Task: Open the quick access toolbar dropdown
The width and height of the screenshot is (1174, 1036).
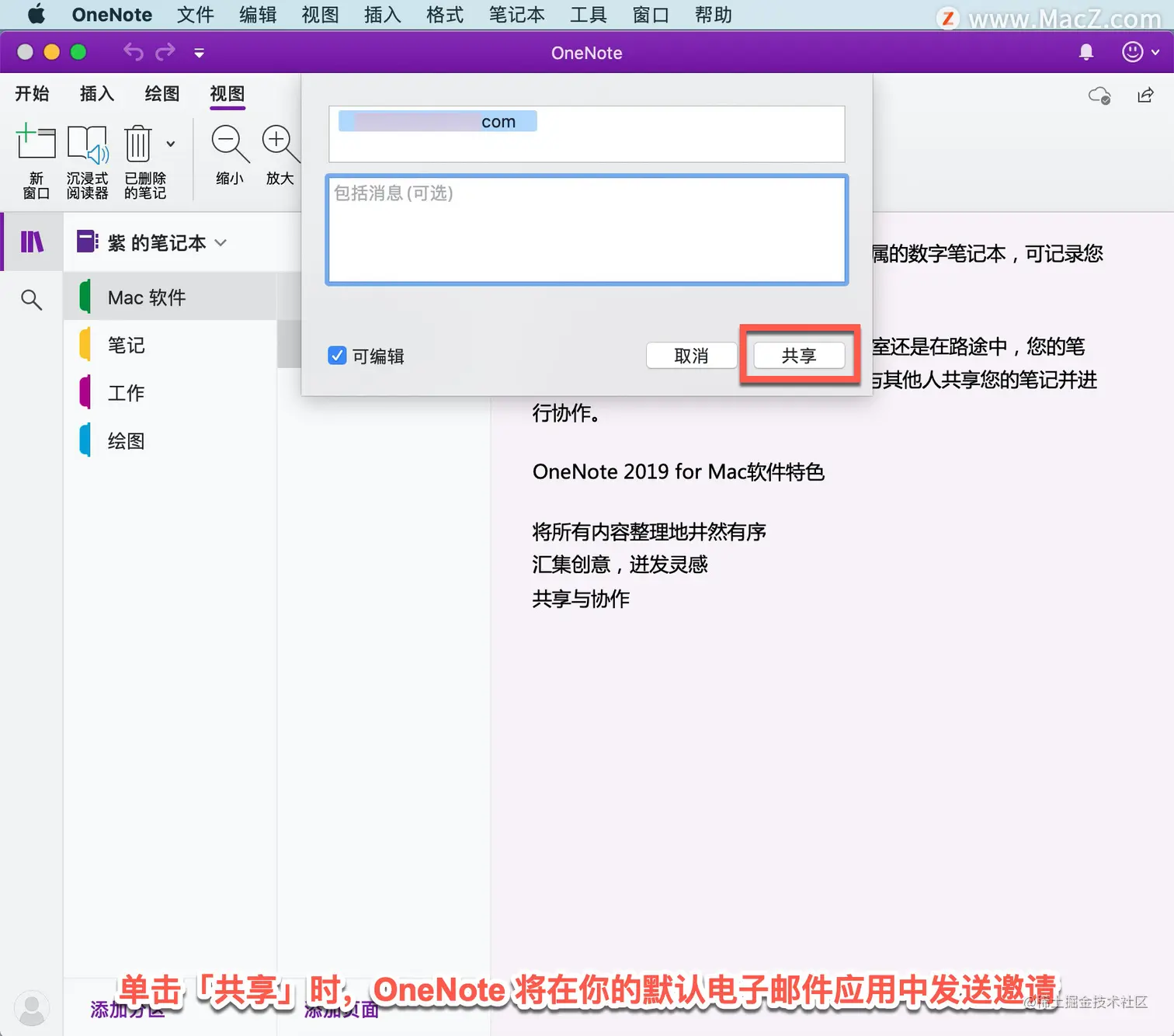Action: (200, 53)
